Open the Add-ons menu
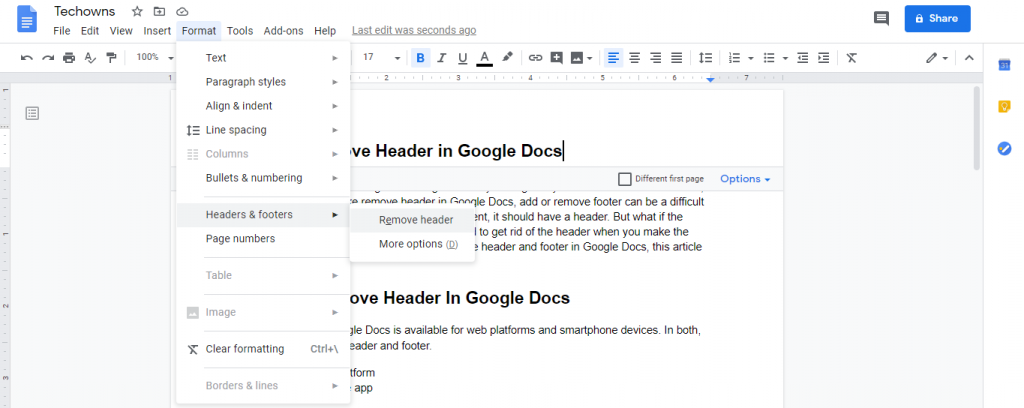 [x=283, y=31]
